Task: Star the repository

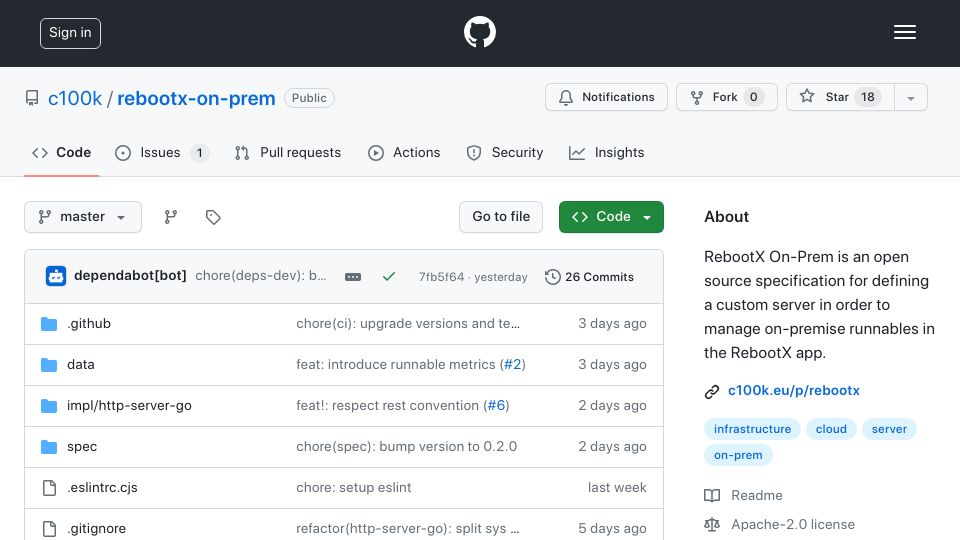Action: coord(840,97)
